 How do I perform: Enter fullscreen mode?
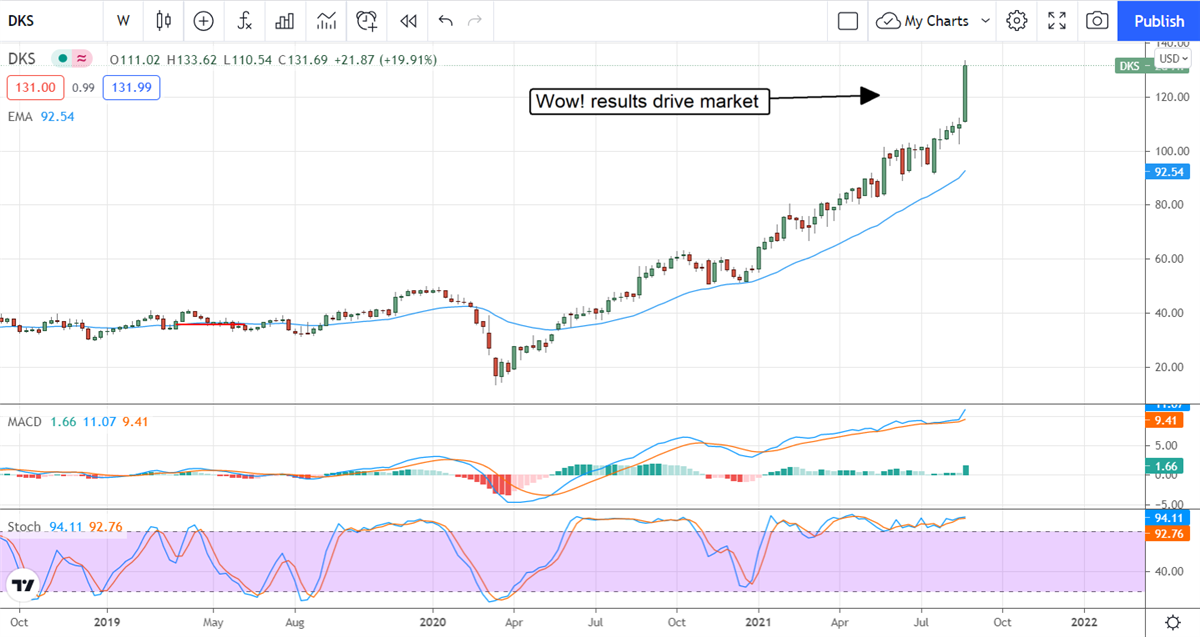[1057, 20]
